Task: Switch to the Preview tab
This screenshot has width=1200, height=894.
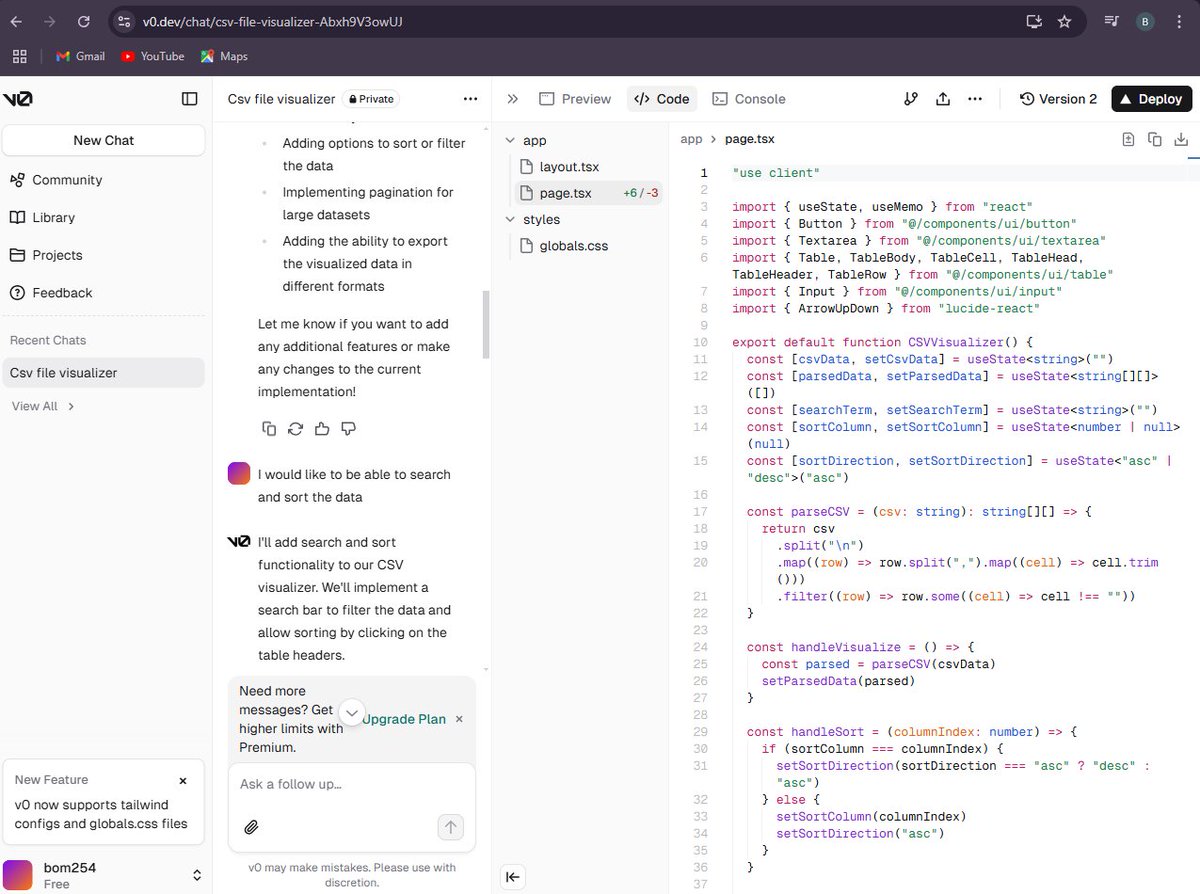Action: click(575, 99)
